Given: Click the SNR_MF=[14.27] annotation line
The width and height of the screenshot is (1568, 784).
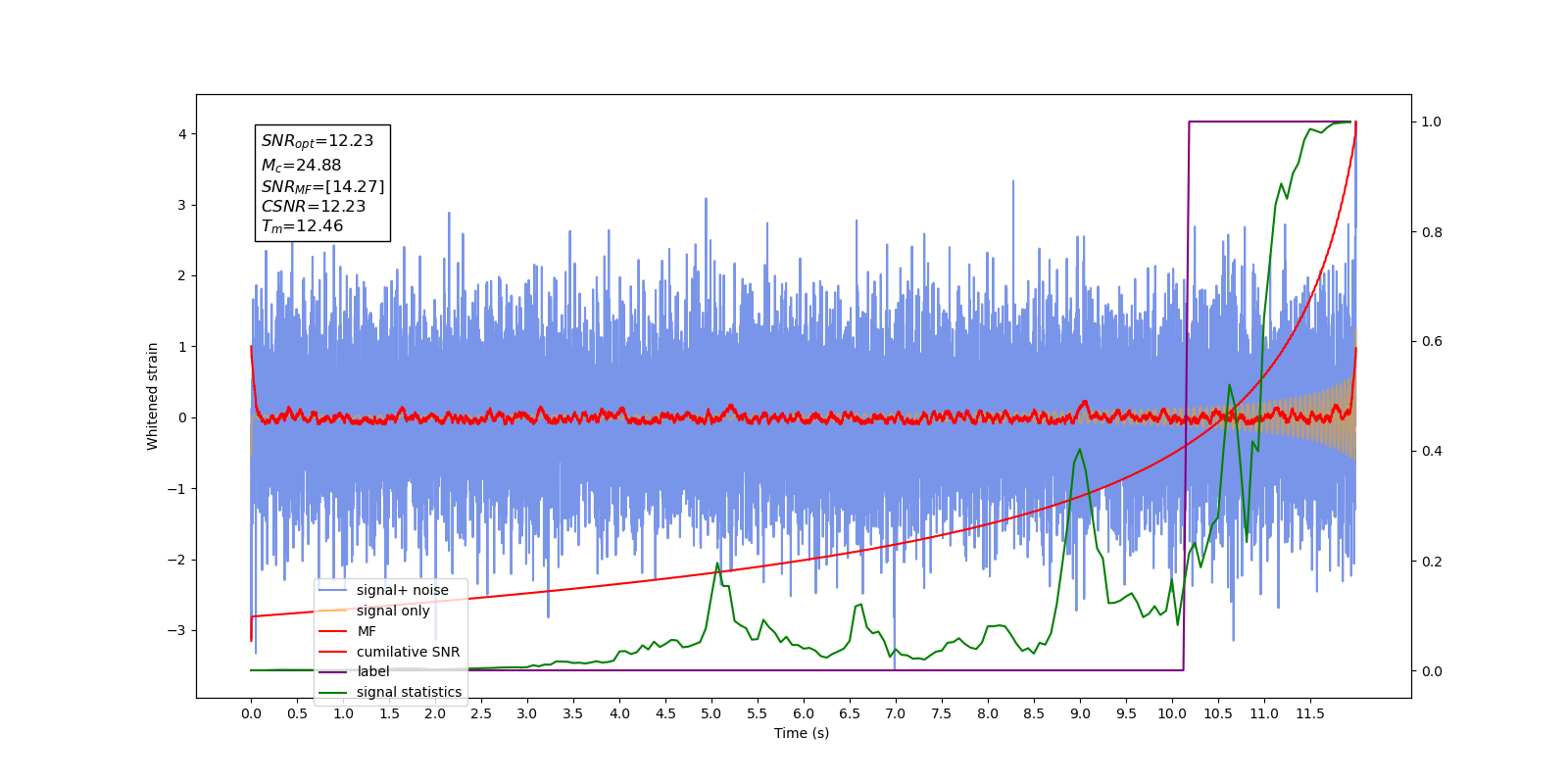Looking at the screenshot, I should coord(322,186).
